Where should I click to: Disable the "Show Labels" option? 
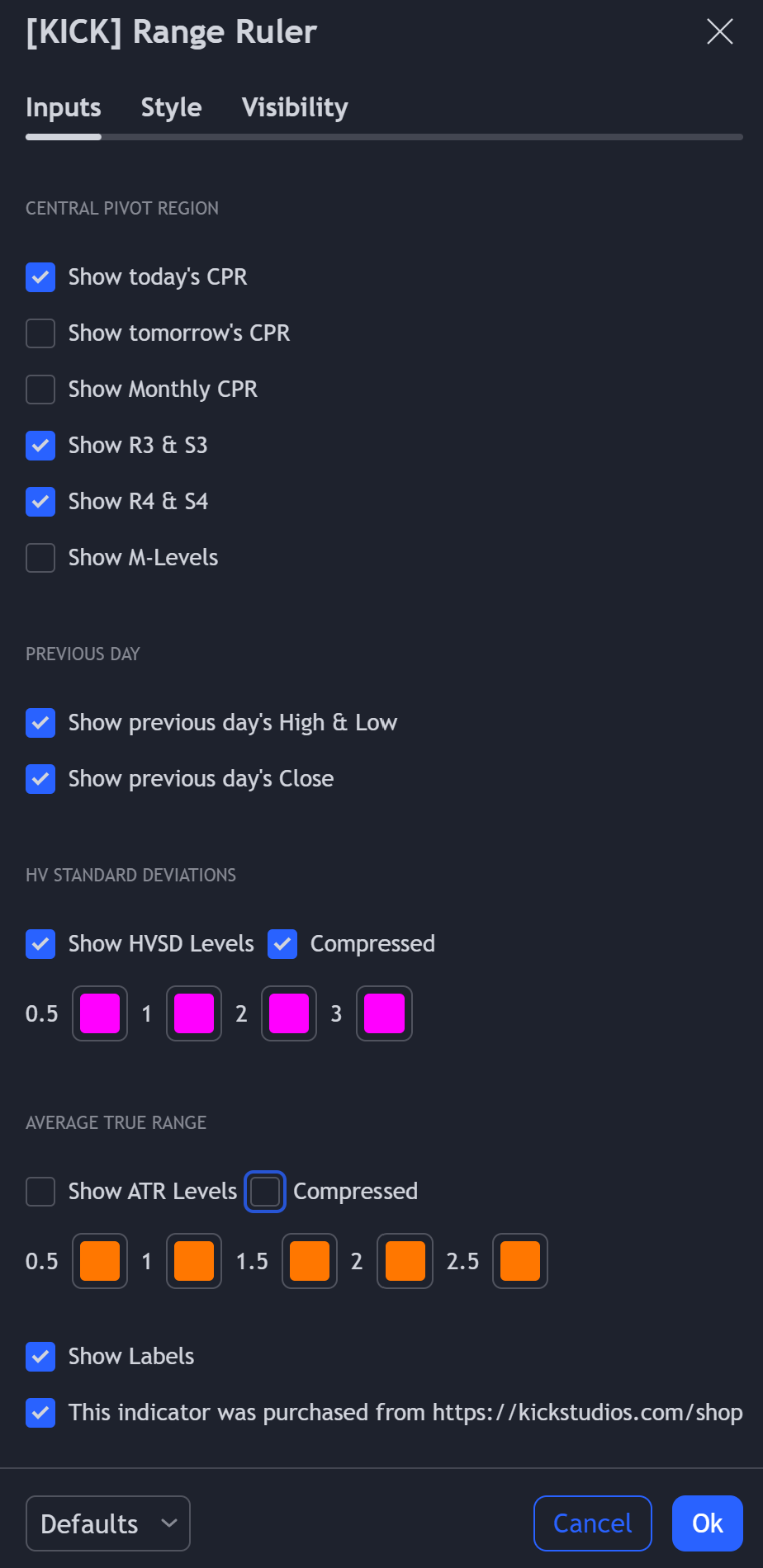(x=40, y=1357)
